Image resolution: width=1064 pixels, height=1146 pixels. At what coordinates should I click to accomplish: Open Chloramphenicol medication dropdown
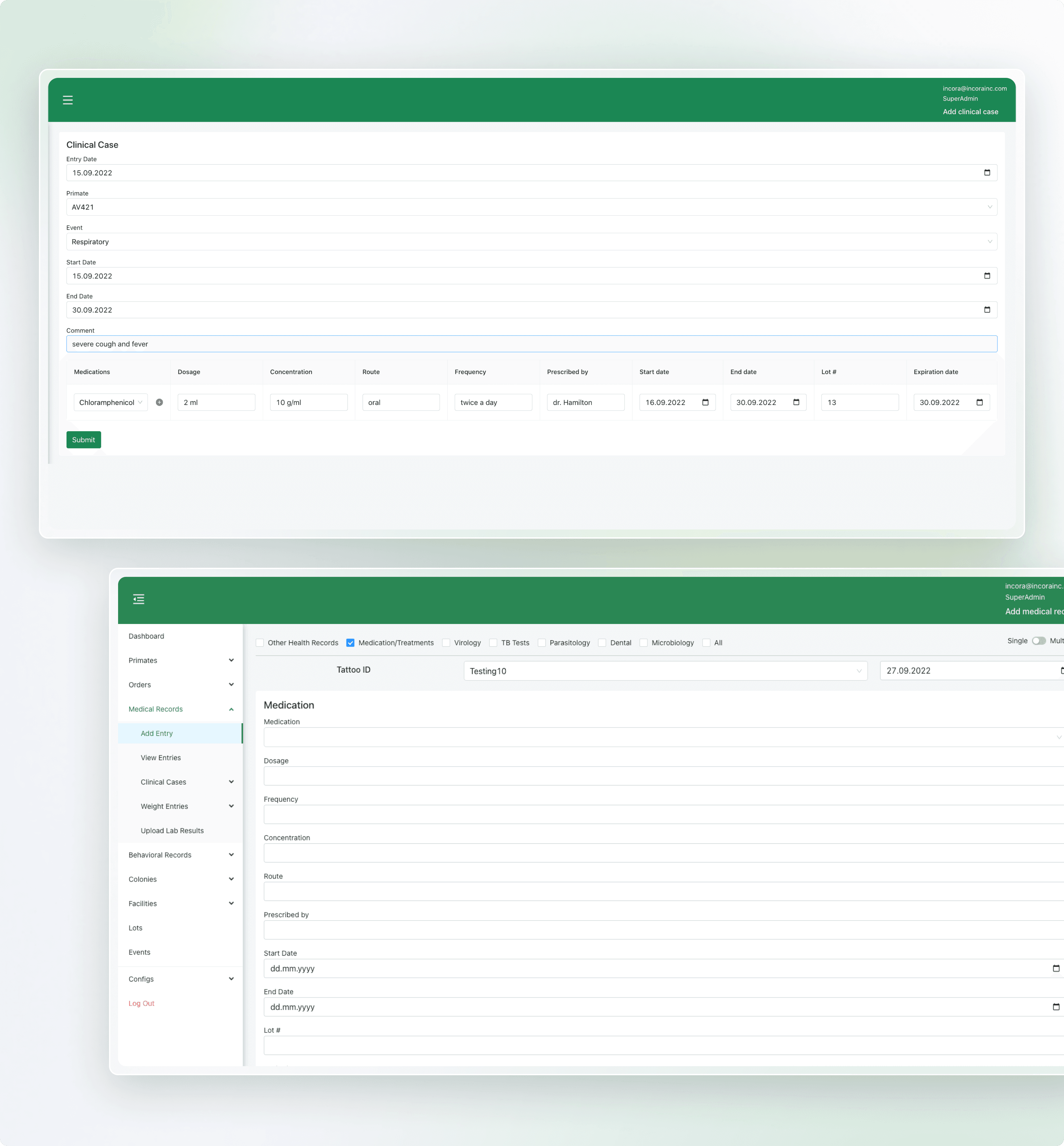coord(111,403)
